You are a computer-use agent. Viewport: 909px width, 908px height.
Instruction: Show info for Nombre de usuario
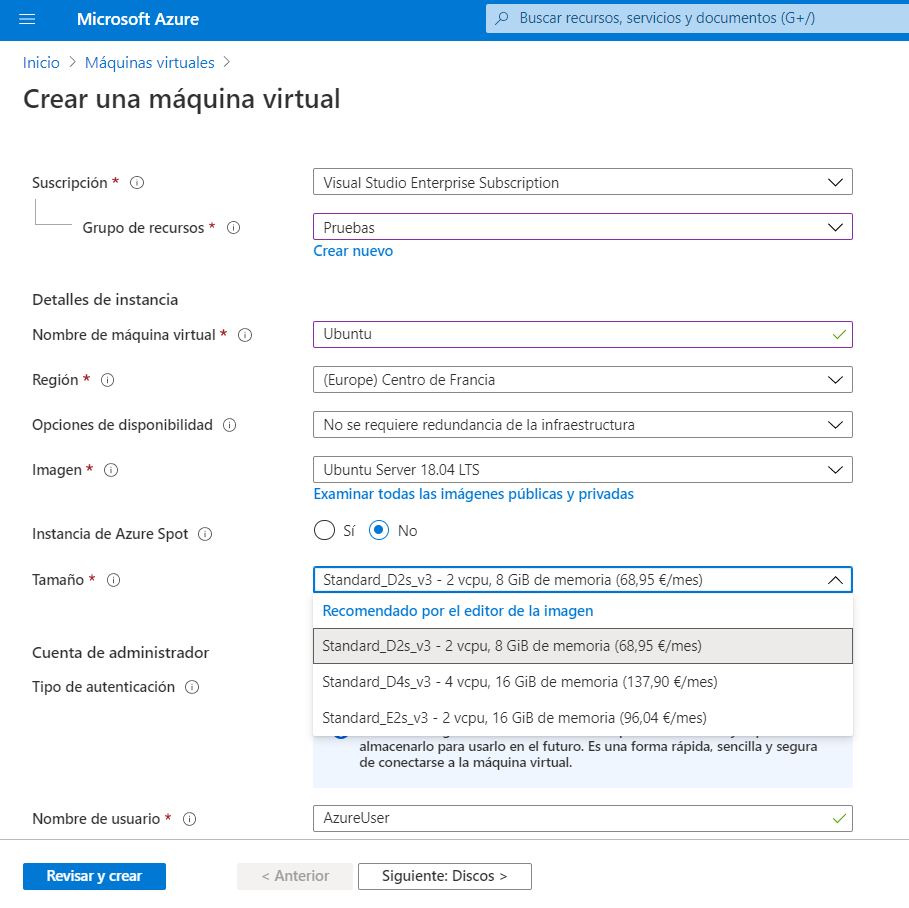(x=190, y=819)
